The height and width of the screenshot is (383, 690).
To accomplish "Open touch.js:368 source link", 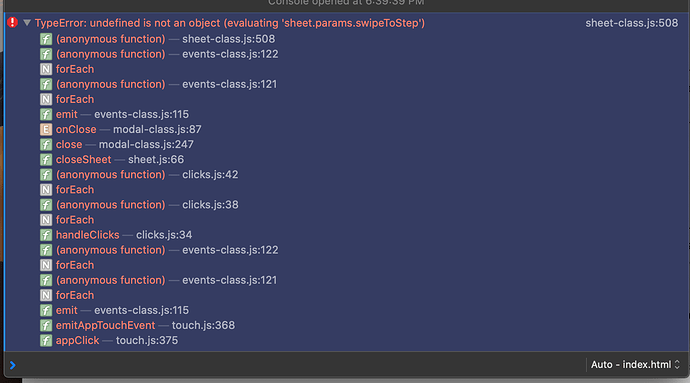I will [203, 325].
